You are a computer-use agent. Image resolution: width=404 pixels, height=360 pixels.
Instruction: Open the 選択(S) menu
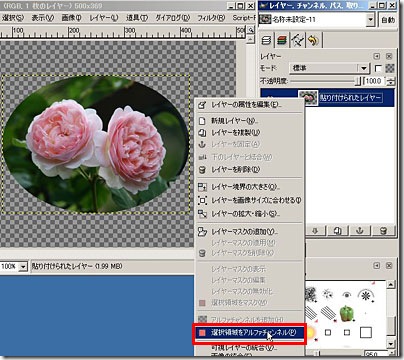point(13,18)
